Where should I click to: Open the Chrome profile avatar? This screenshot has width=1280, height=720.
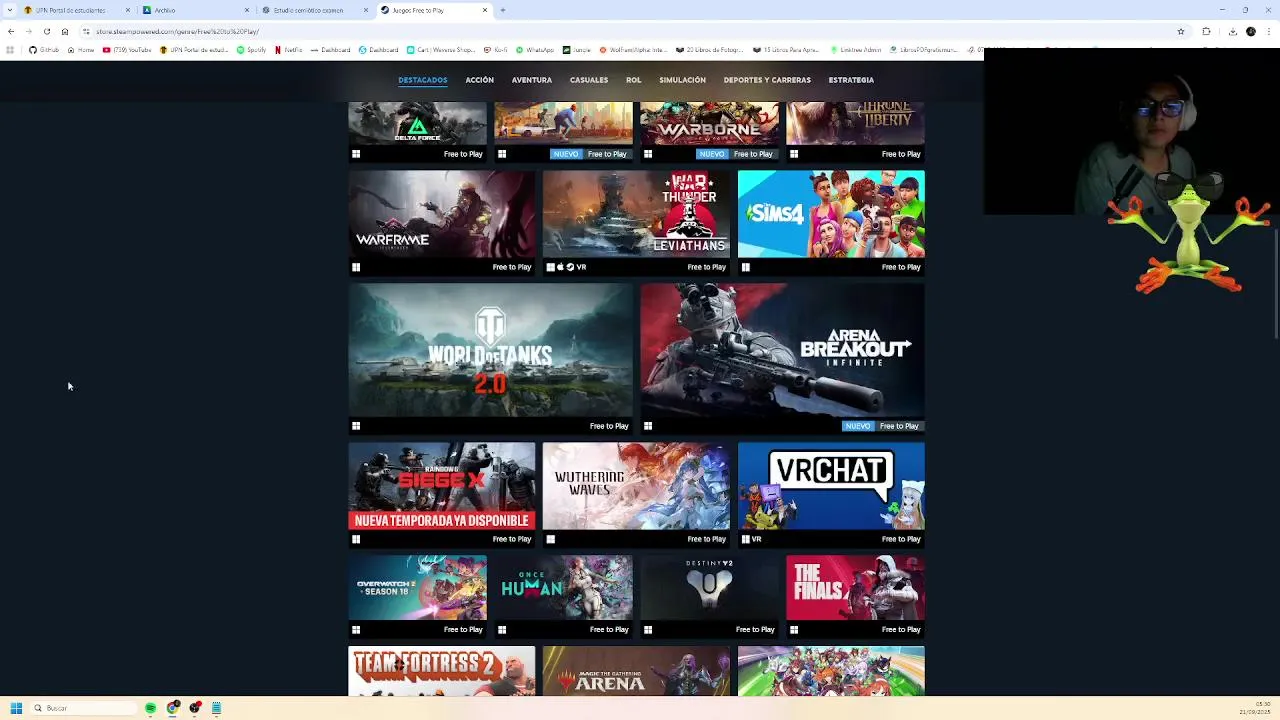[x=1251, y=31]
